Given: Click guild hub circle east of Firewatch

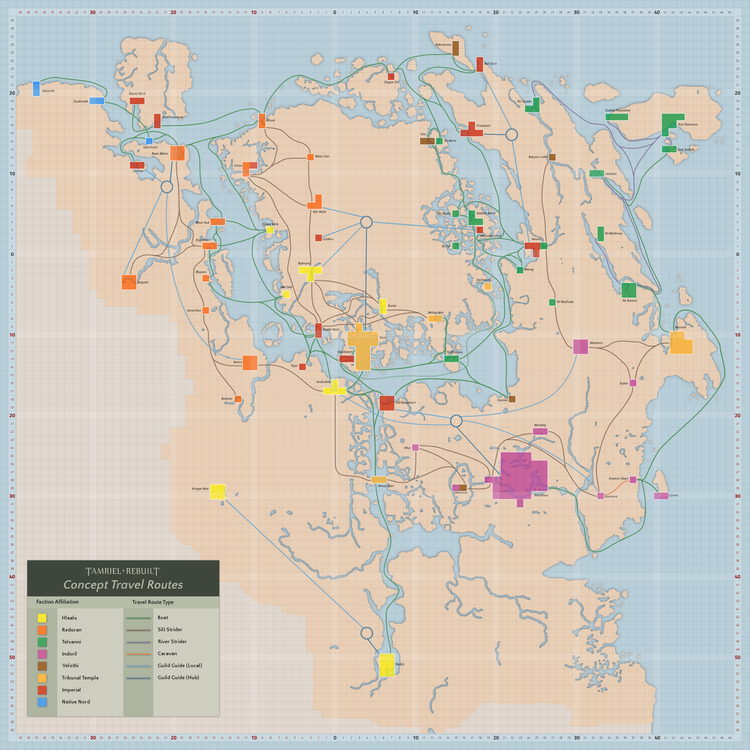Looking at the screenshot, I should (512, 134).
